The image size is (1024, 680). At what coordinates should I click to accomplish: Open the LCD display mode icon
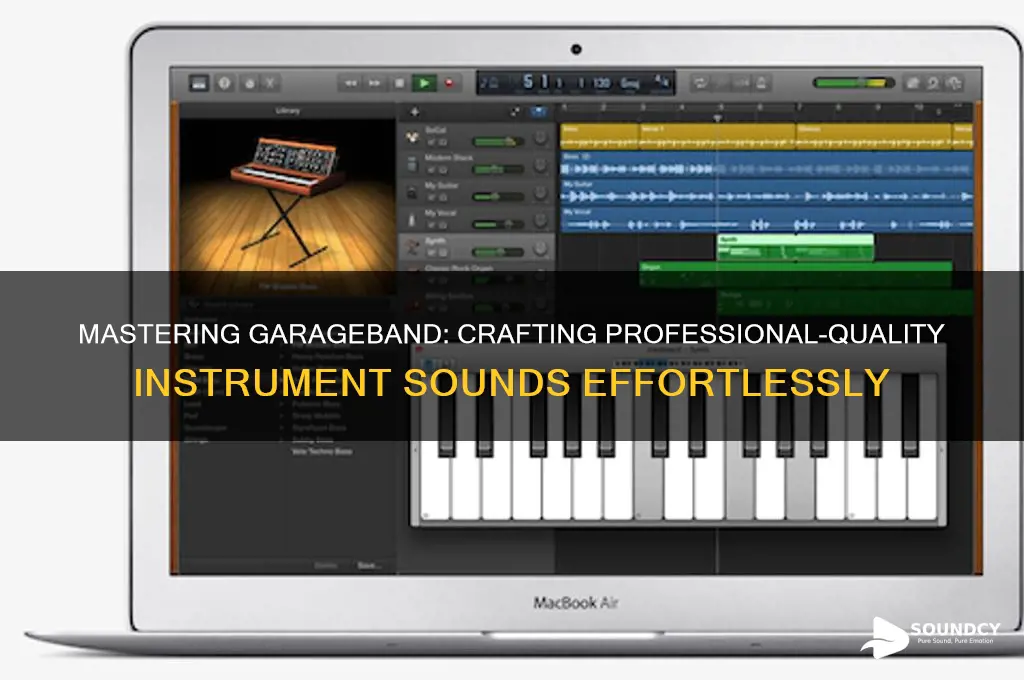(x=490, y=83)
